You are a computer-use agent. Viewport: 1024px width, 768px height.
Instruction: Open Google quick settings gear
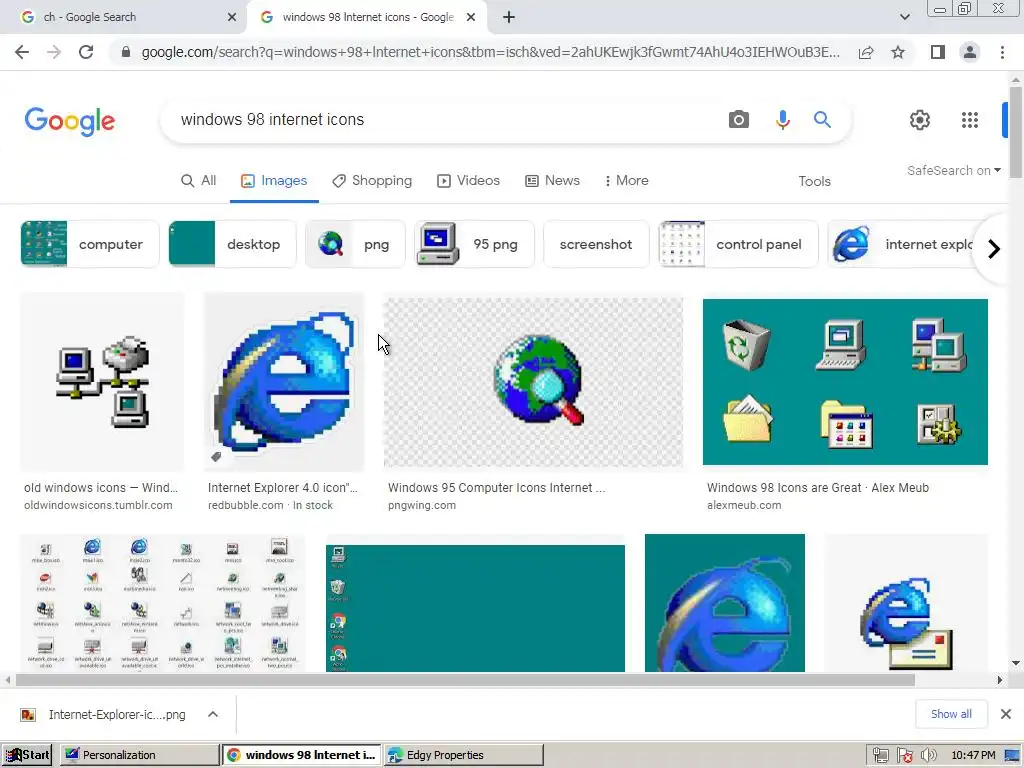pyautogui.click(x=920, y=120)
